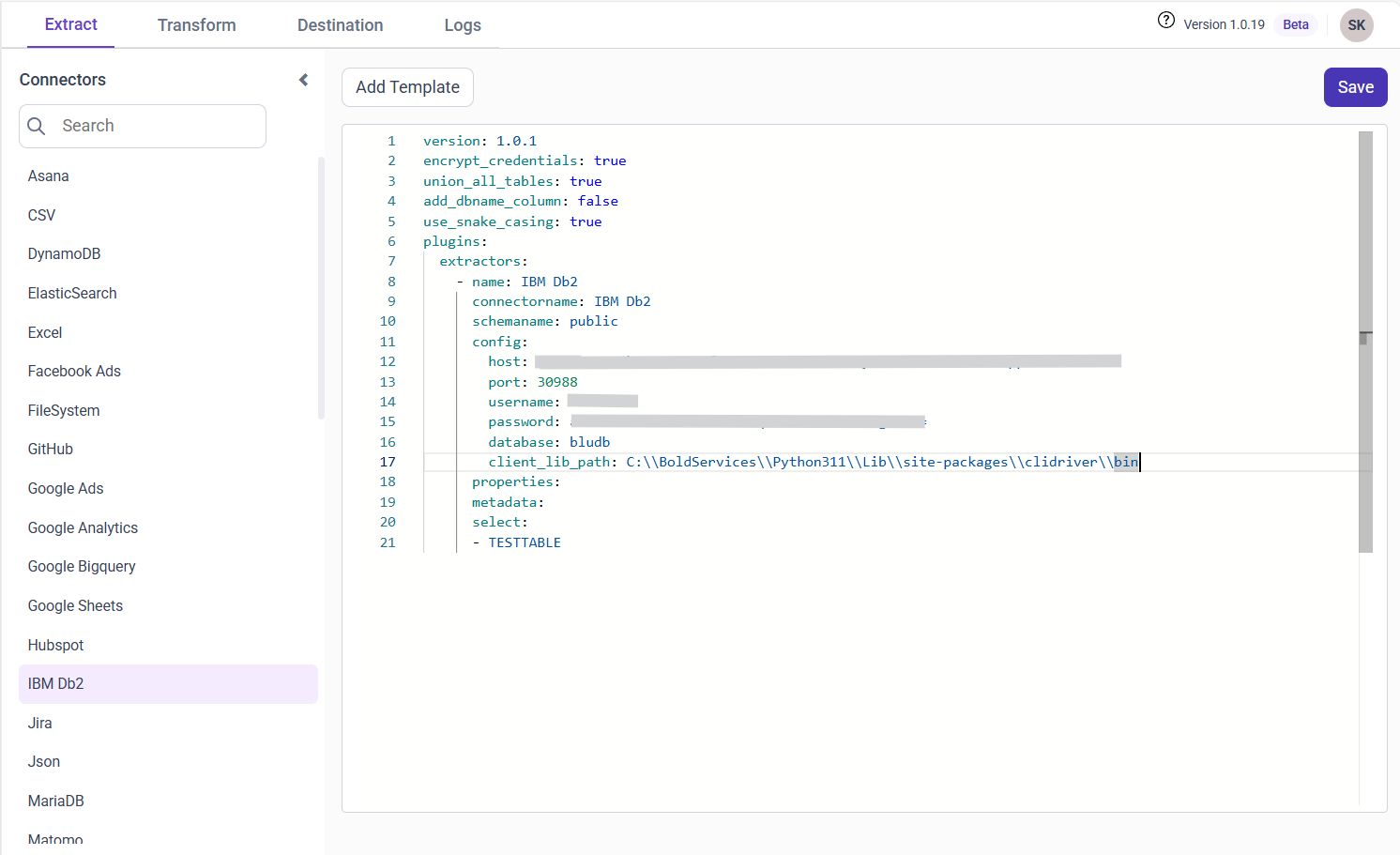Open the ElasticSearch connector
Image resolution: width=1400 pixels, height=855 pixels.
pos(71,293)
